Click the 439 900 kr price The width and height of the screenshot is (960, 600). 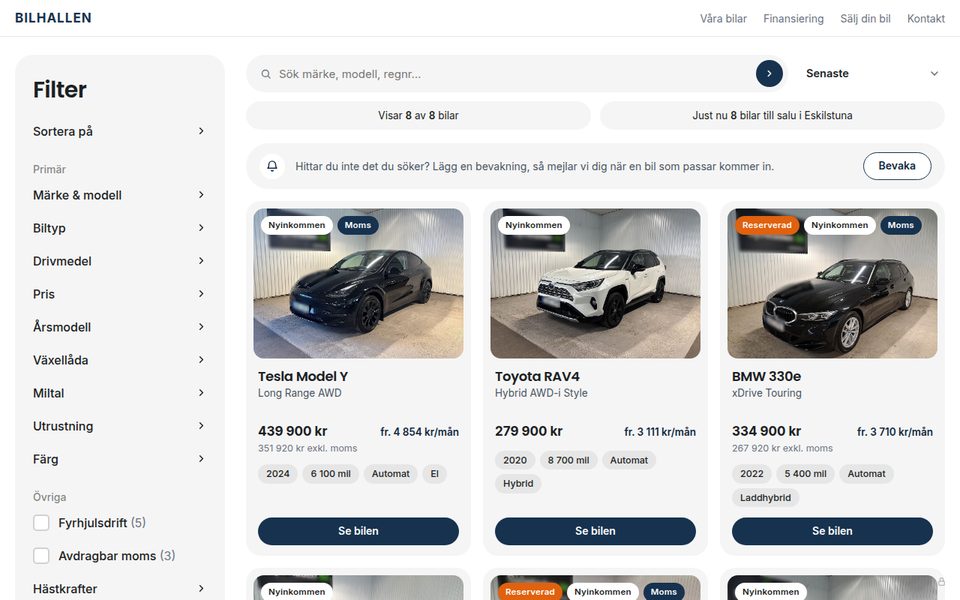[293, 431]
